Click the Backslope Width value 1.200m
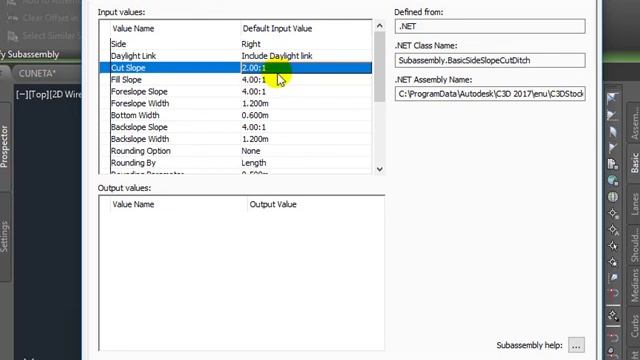The image size is (640, 360). [255, 139]
